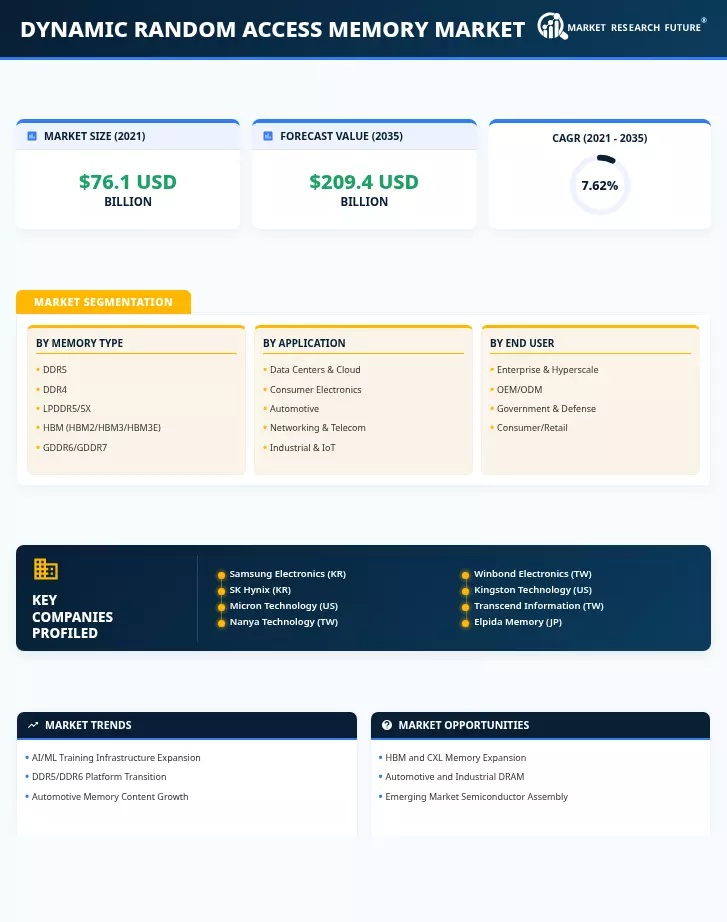The image size is (727, 922).
Task: Click Networking & Telecom application
Action: pyautogui.click(x=318, y=427)
